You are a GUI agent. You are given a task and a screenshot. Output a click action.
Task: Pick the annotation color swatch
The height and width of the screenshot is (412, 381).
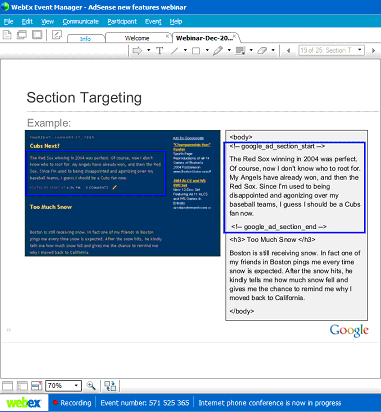pyautogui.click(x=240, y=51)
